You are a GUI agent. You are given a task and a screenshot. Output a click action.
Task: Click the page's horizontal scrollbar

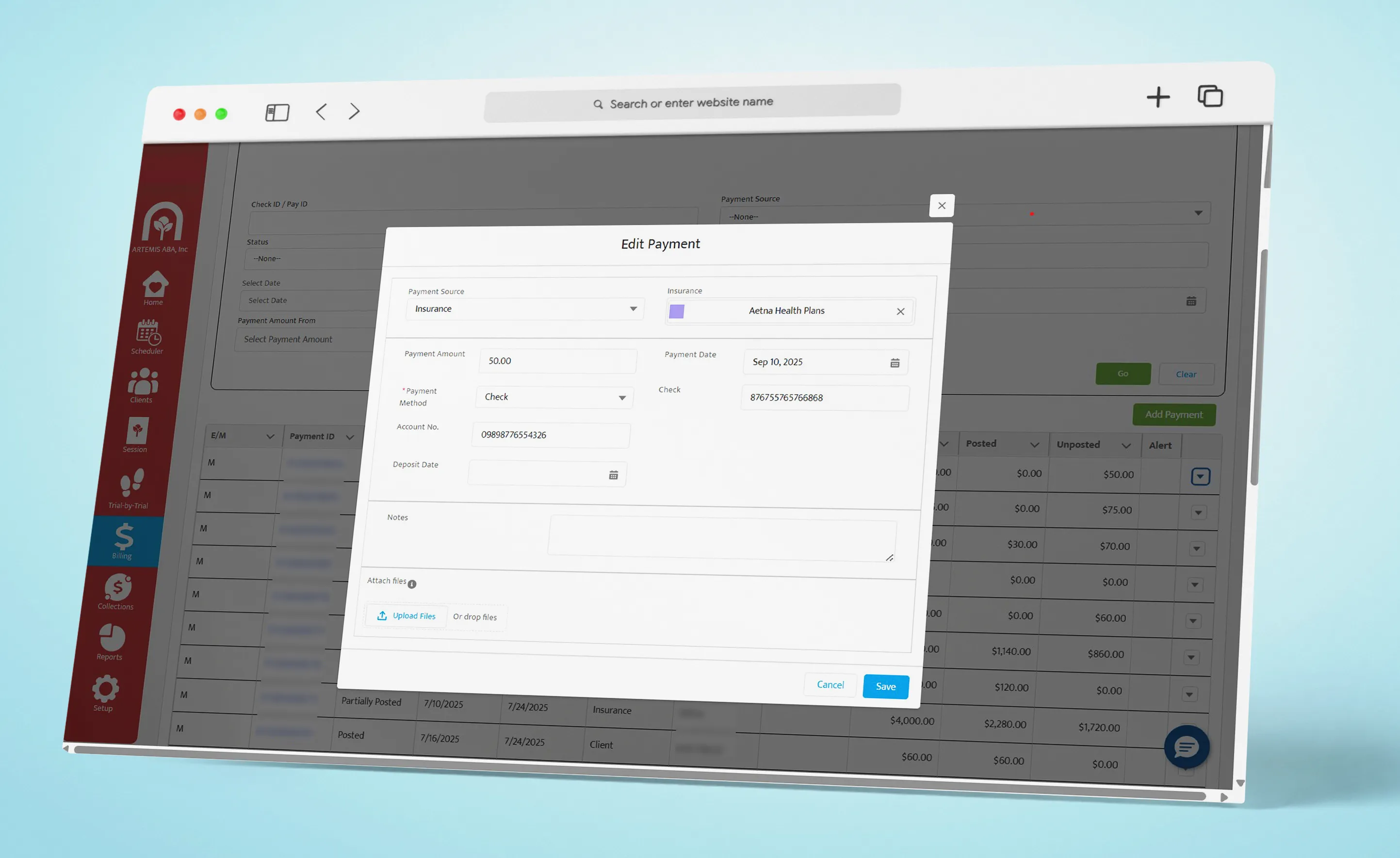coord(640,773)
